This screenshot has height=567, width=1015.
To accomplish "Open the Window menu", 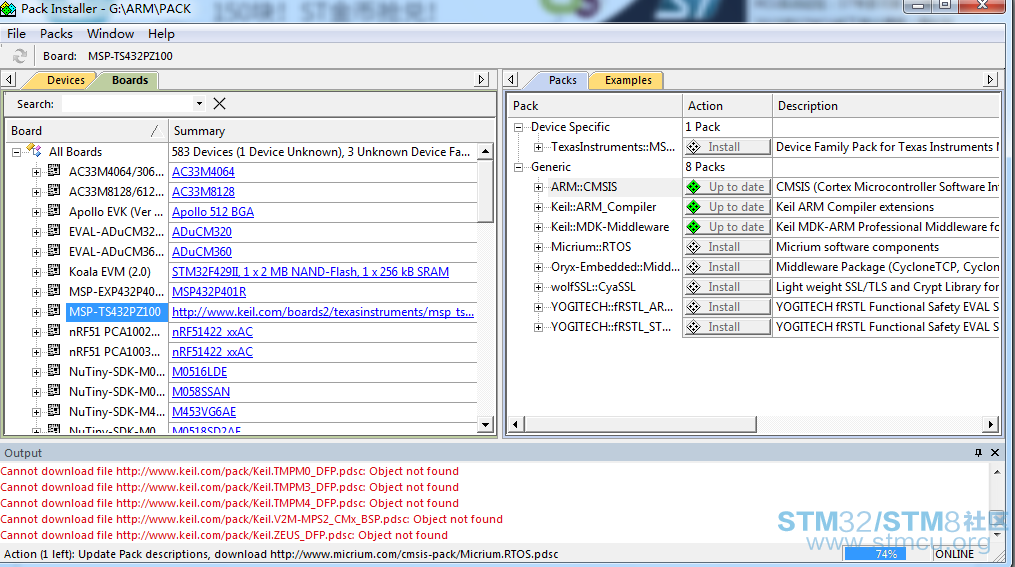I will (x=111, y=34).
